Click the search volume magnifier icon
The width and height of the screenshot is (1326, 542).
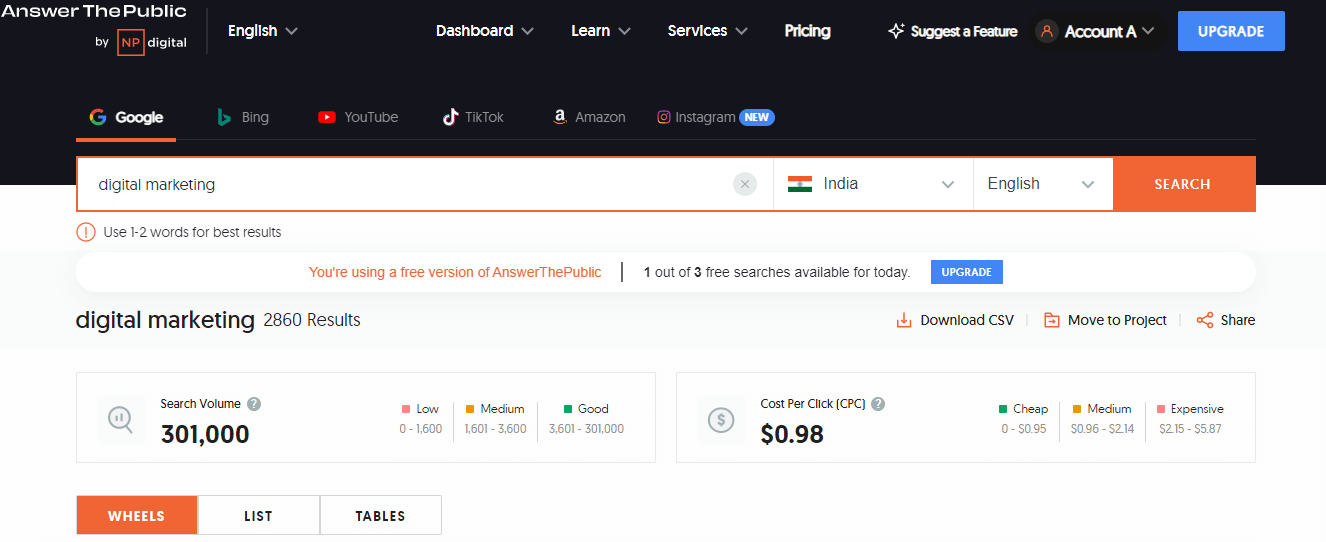(121, 419)
